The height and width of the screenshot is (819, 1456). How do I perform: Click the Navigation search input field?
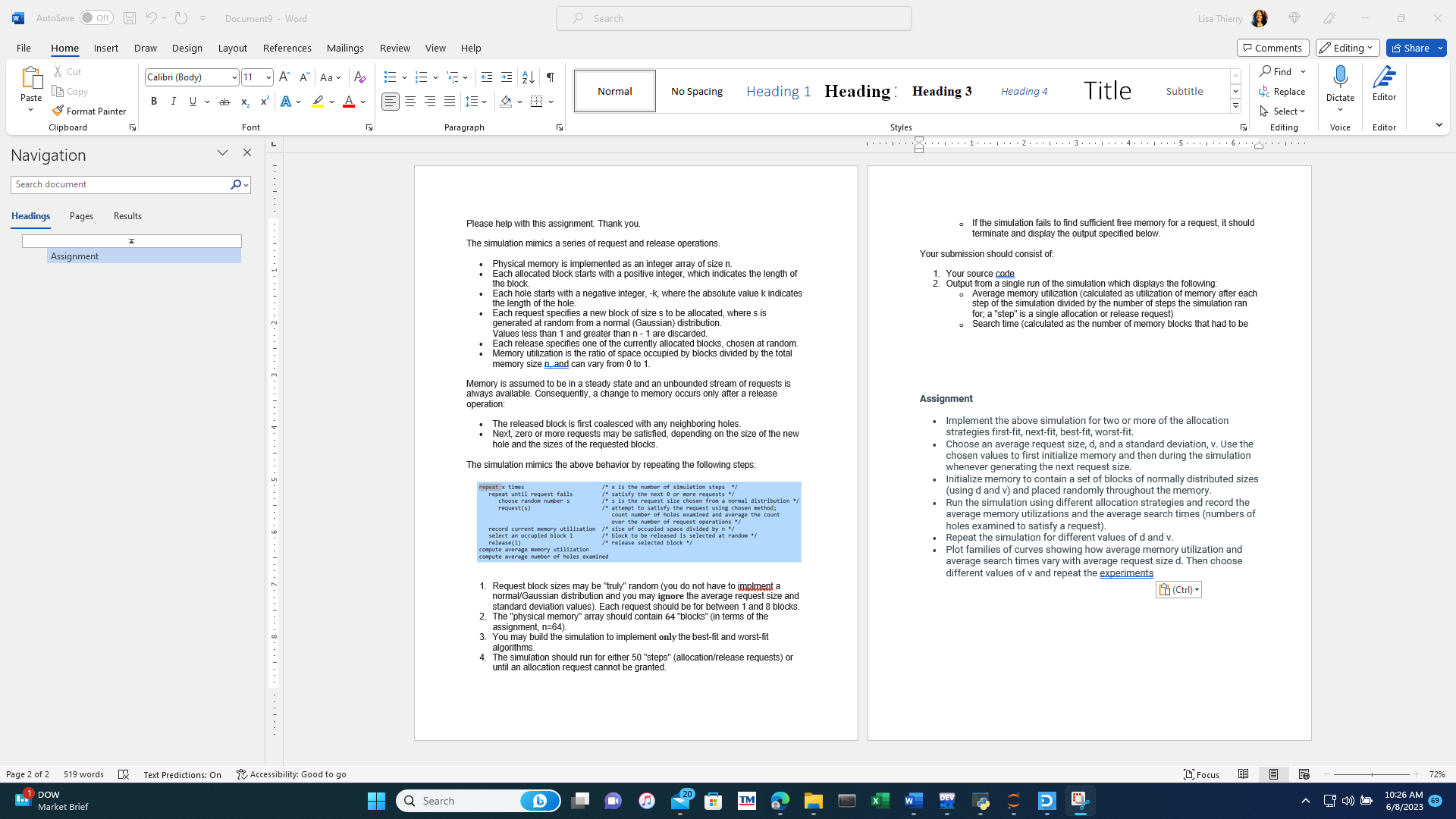point(119,184)
